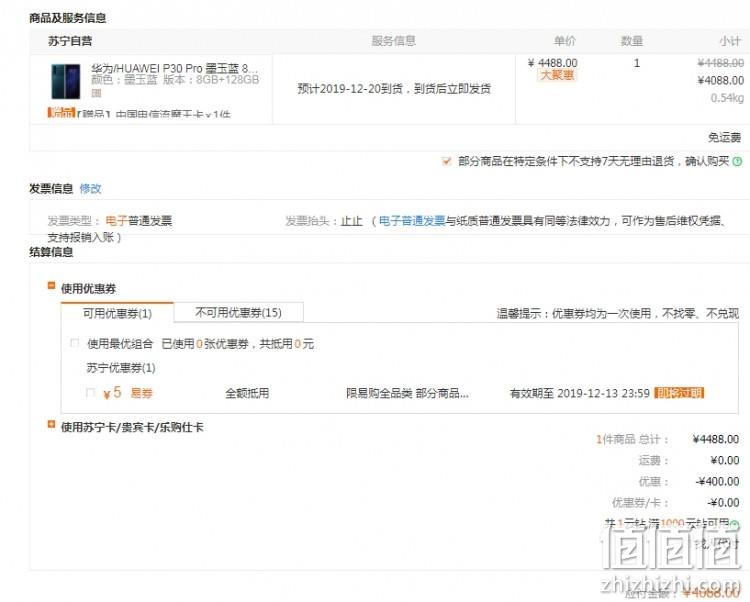Click the 全额抵用 coupon text

(247, 394)
